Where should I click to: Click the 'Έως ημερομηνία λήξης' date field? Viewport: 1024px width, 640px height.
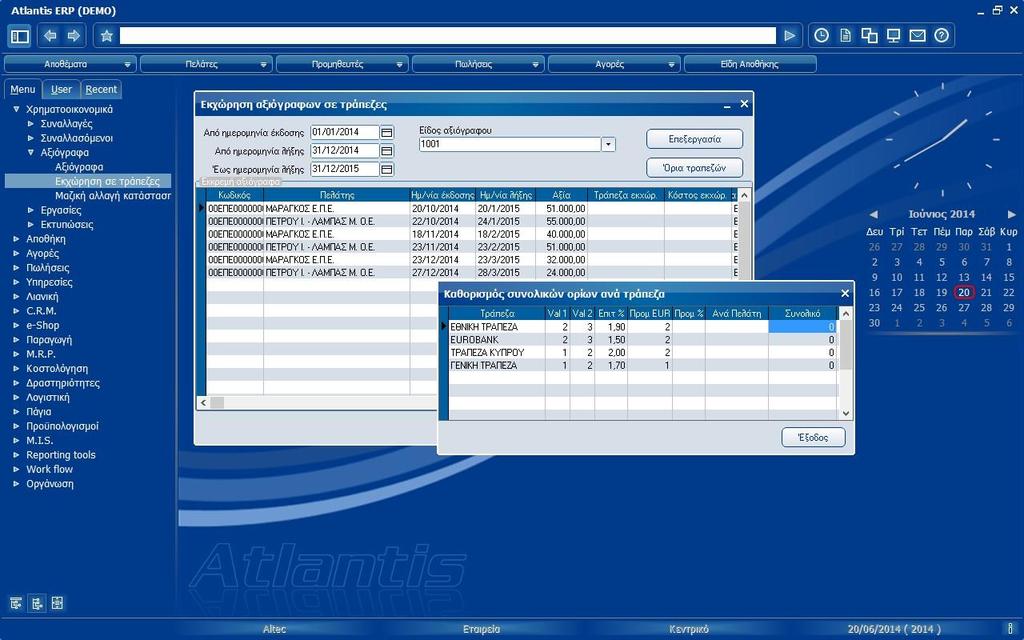click(345, 169)
